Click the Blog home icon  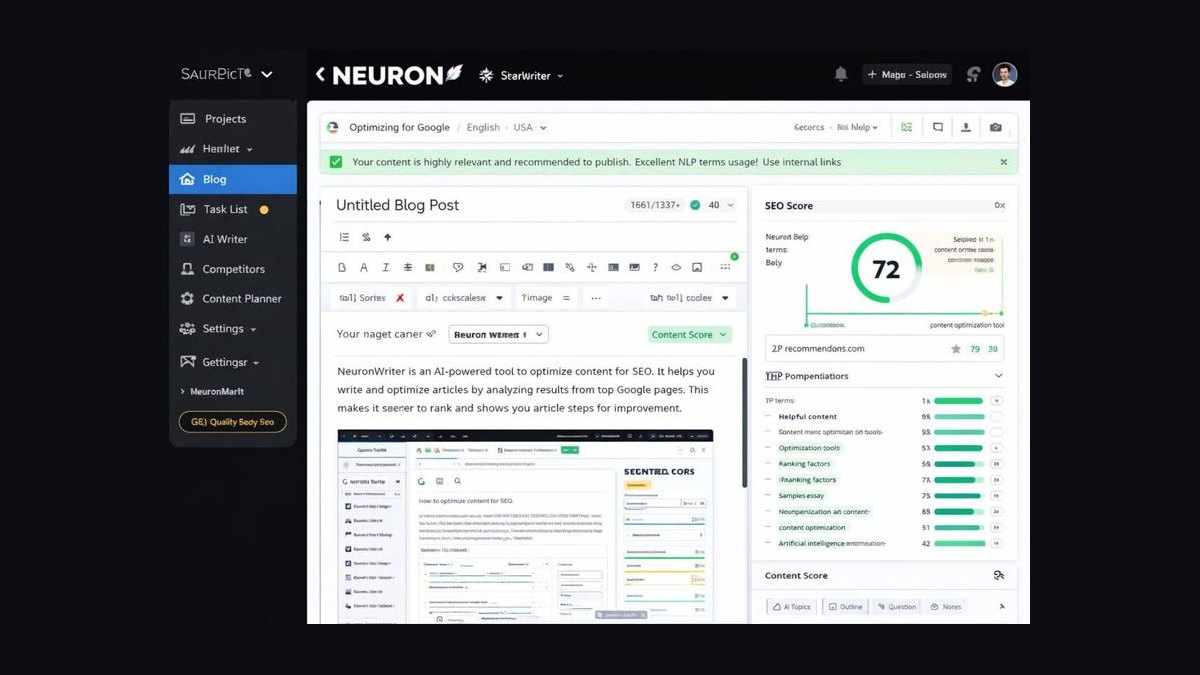(x=187, y=179)
